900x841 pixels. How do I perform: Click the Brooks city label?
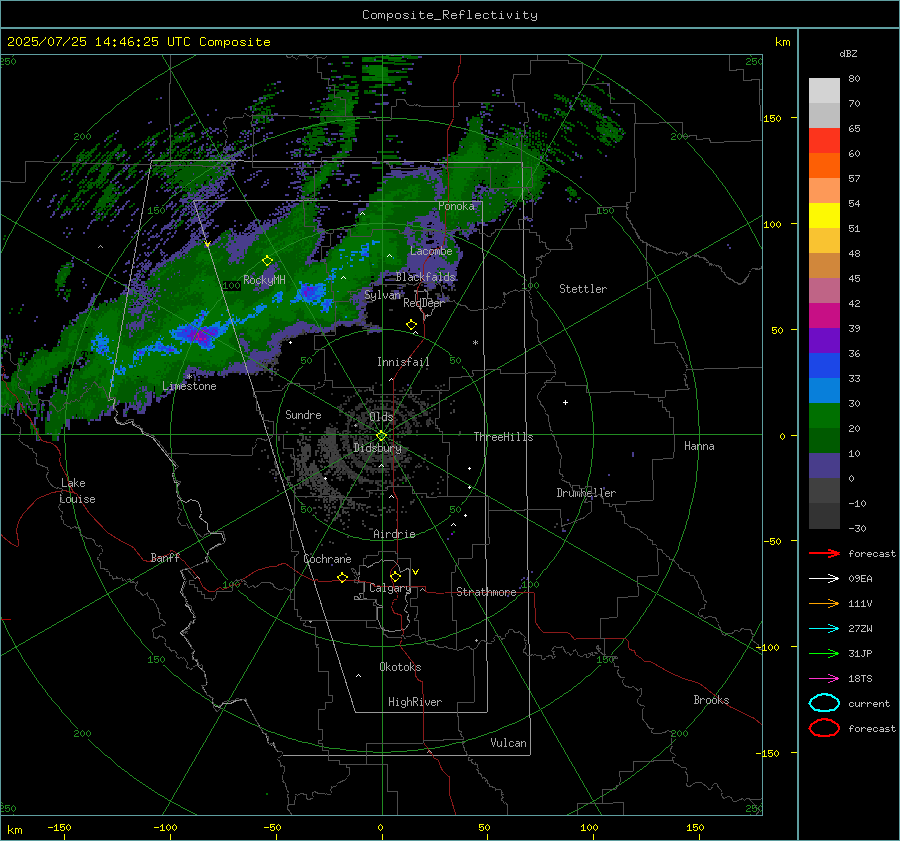(x=711, y=700)
